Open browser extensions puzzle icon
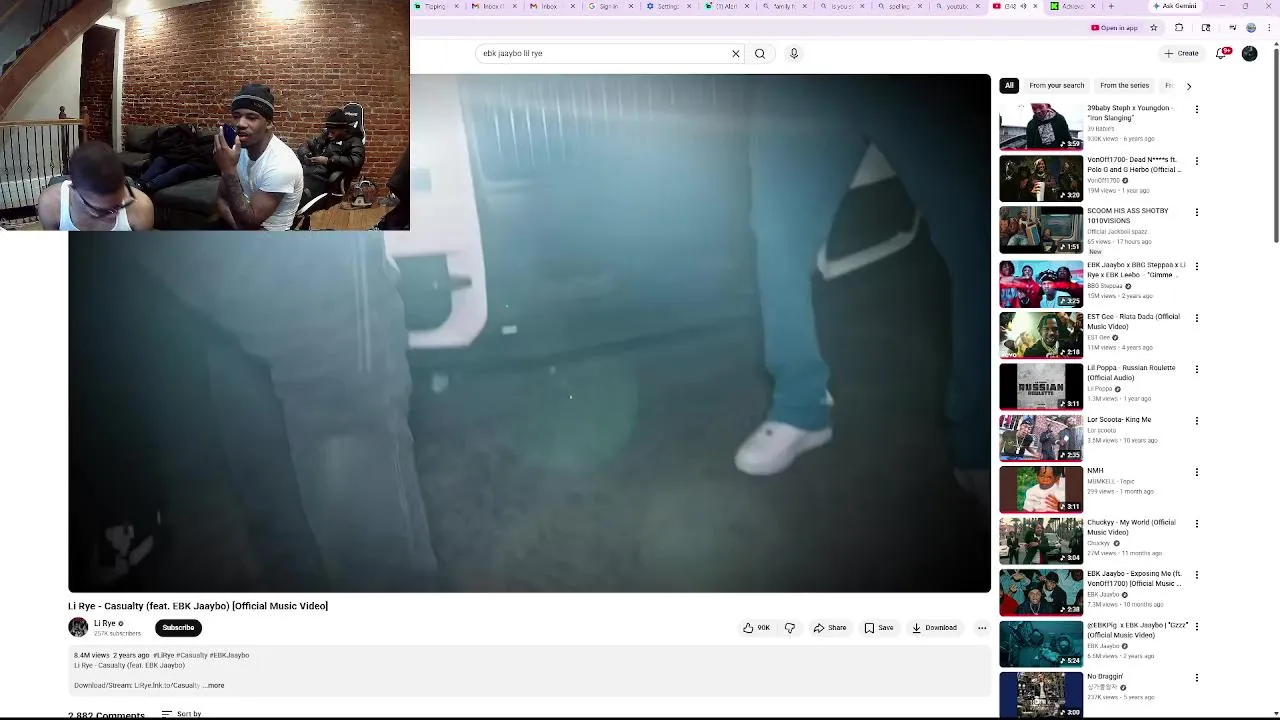Image resolution: width=1280 pixels, height=720 pixels. (x=1179, y=28)
